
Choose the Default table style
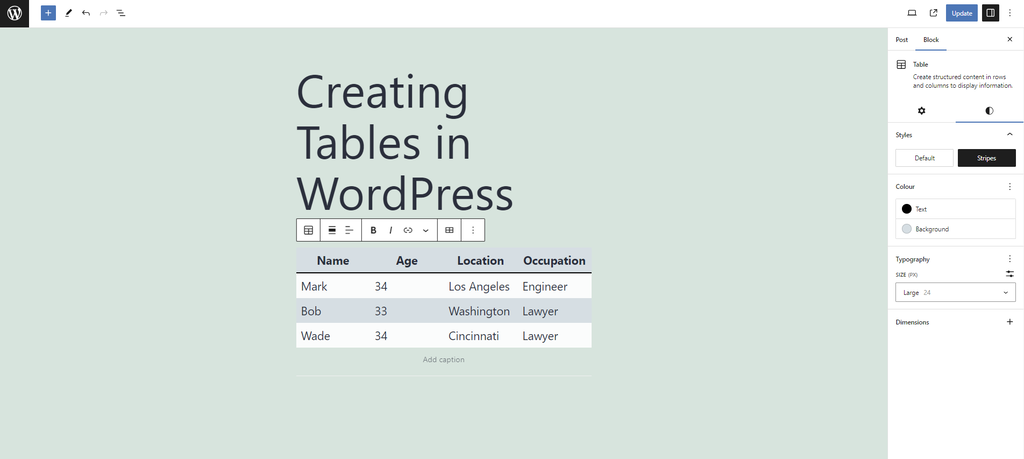pos(924,158)
